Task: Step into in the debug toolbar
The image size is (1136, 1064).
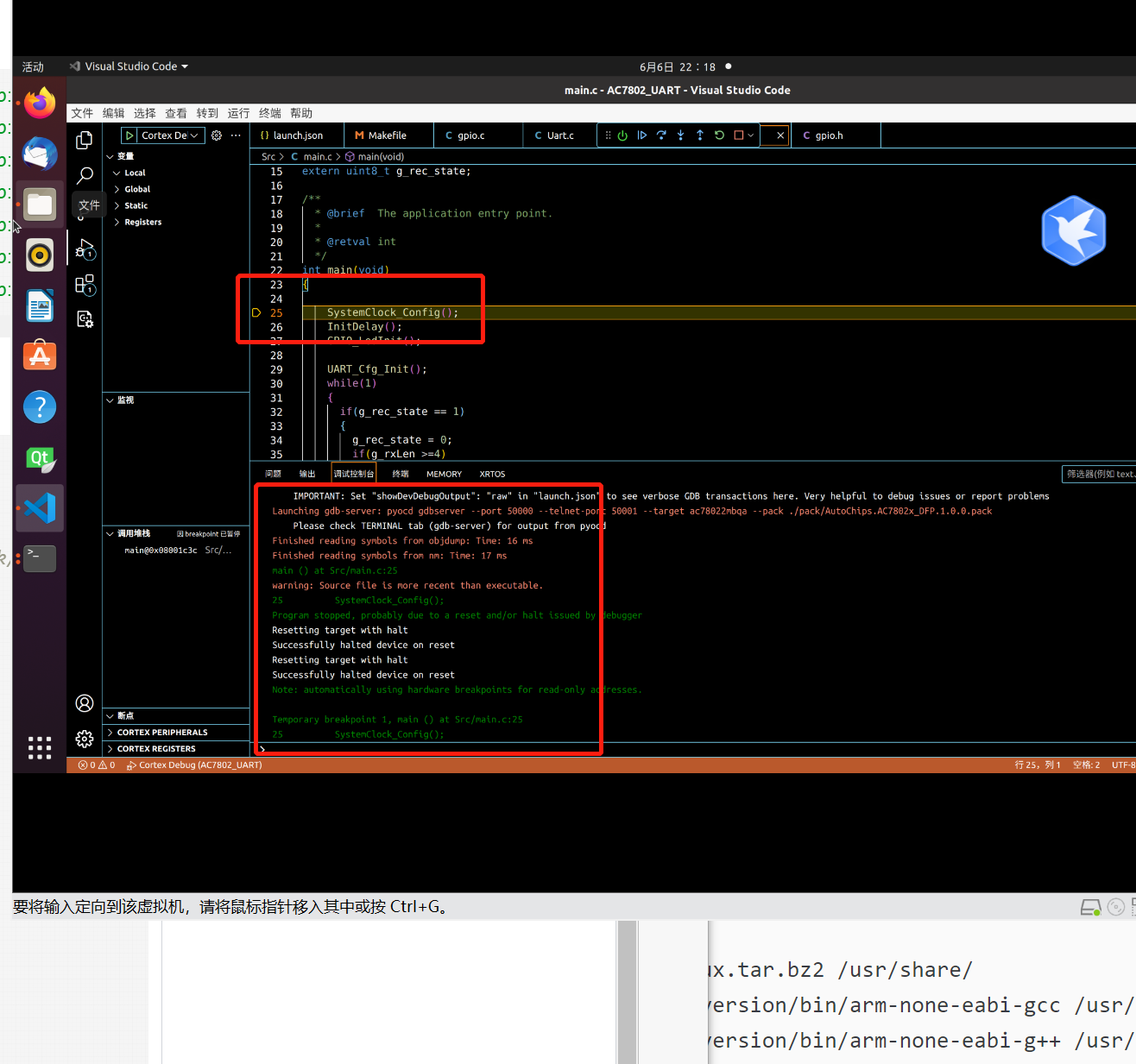Action: click(x=680, y=135)
